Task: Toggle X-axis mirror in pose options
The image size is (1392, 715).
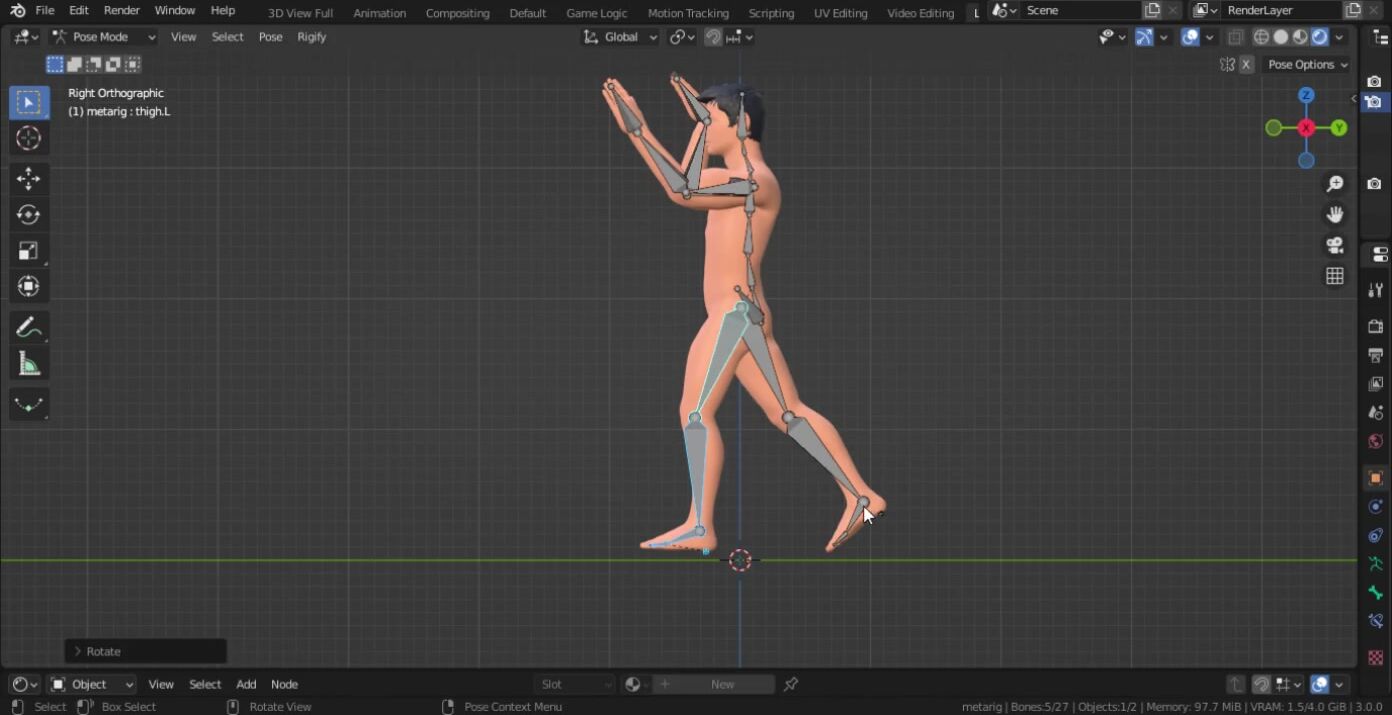Action: tap(1246, 65)
